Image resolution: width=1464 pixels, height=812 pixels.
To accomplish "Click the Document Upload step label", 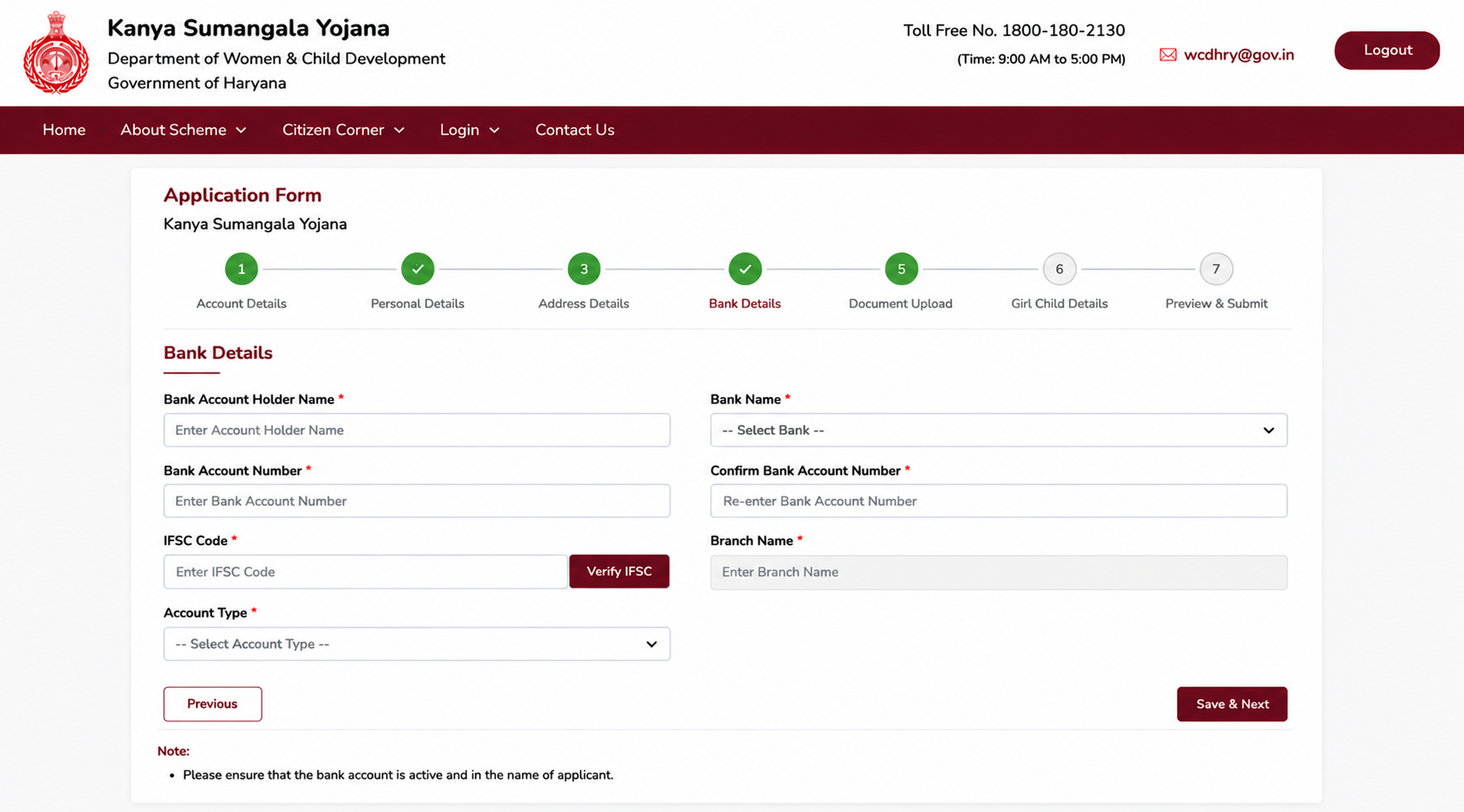I will [x=900, y=303].
